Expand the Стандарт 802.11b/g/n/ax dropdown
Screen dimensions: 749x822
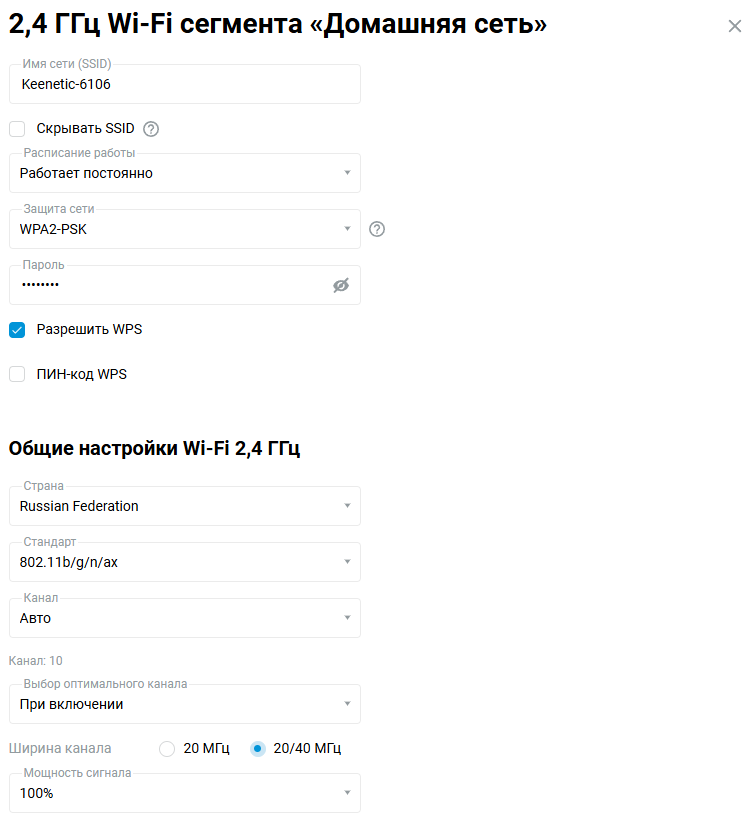[x=185, y=562]
